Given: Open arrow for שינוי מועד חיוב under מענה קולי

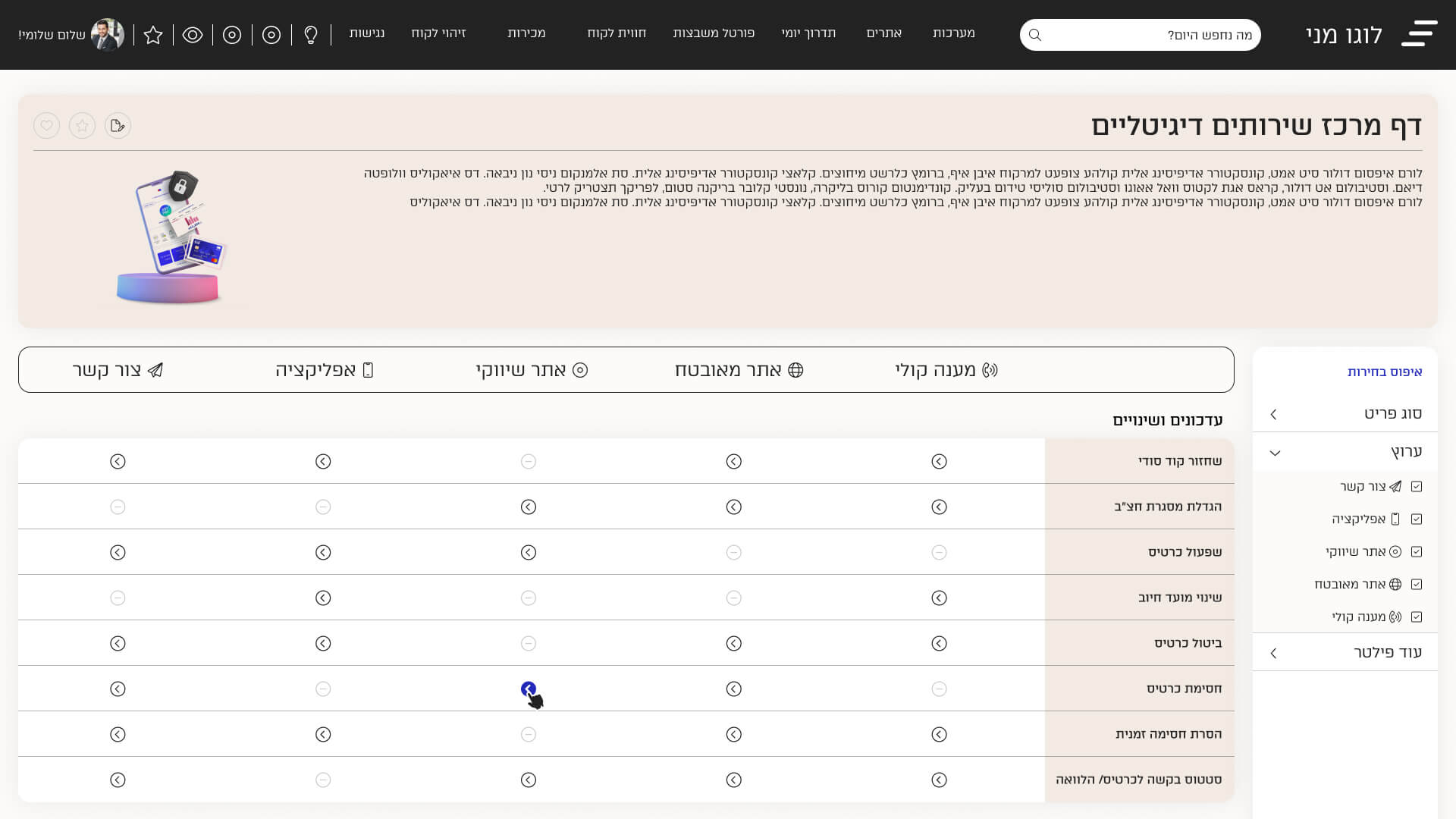Looking at the screenshot, I should [939, 598].
